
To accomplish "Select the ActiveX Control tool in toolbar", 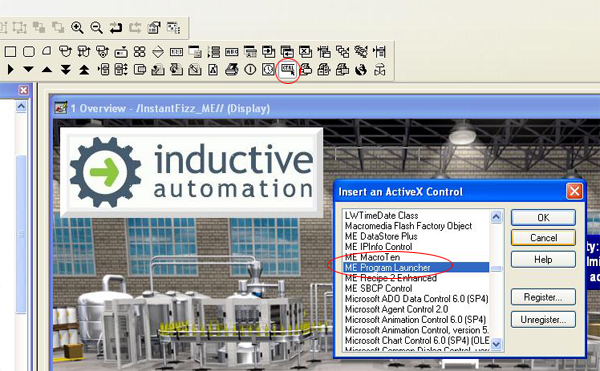I will point(288,70).
